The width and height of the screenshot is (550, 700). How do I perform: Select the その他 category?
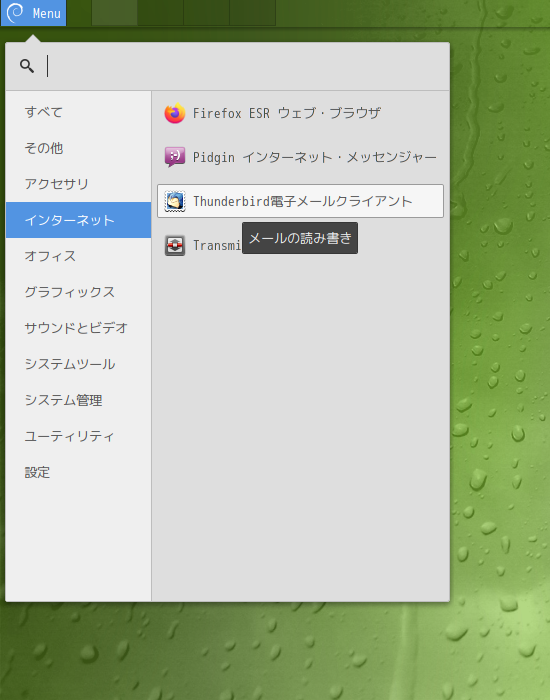point(79,148)
